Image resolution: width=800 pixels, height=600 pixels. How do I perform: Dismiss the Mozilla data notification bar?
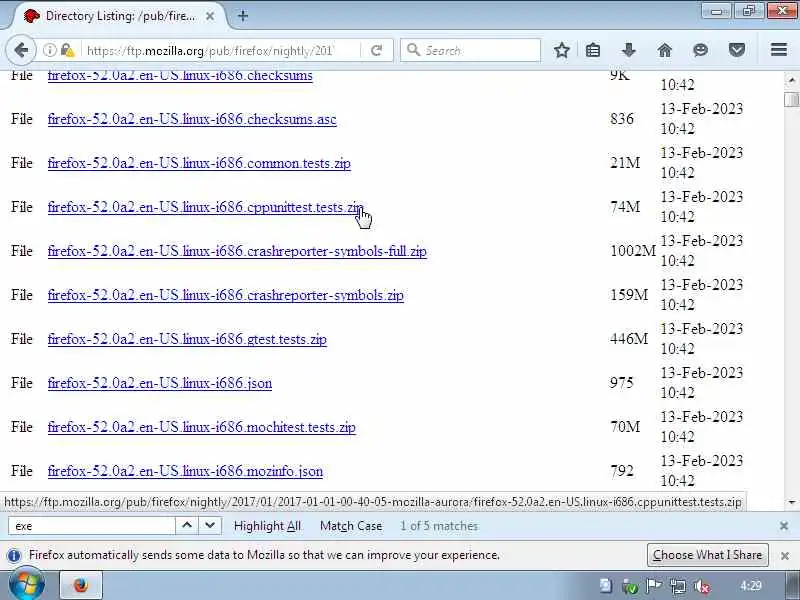pyautogui.click(x=785, y=556)
